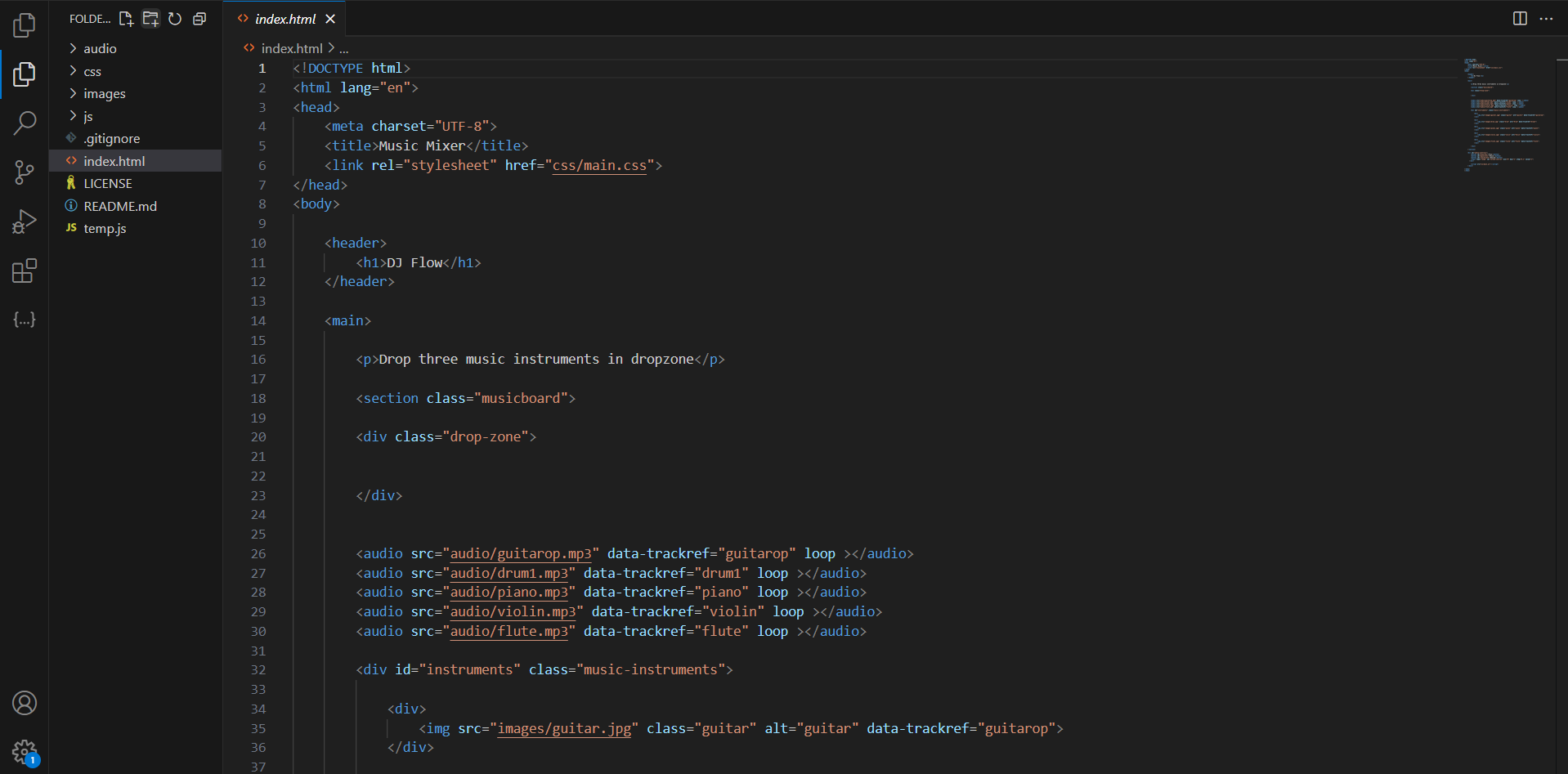This screenshot has width=1568, height=774.
Task: Click the lang "en" attribute value
Action: (395, 87)
